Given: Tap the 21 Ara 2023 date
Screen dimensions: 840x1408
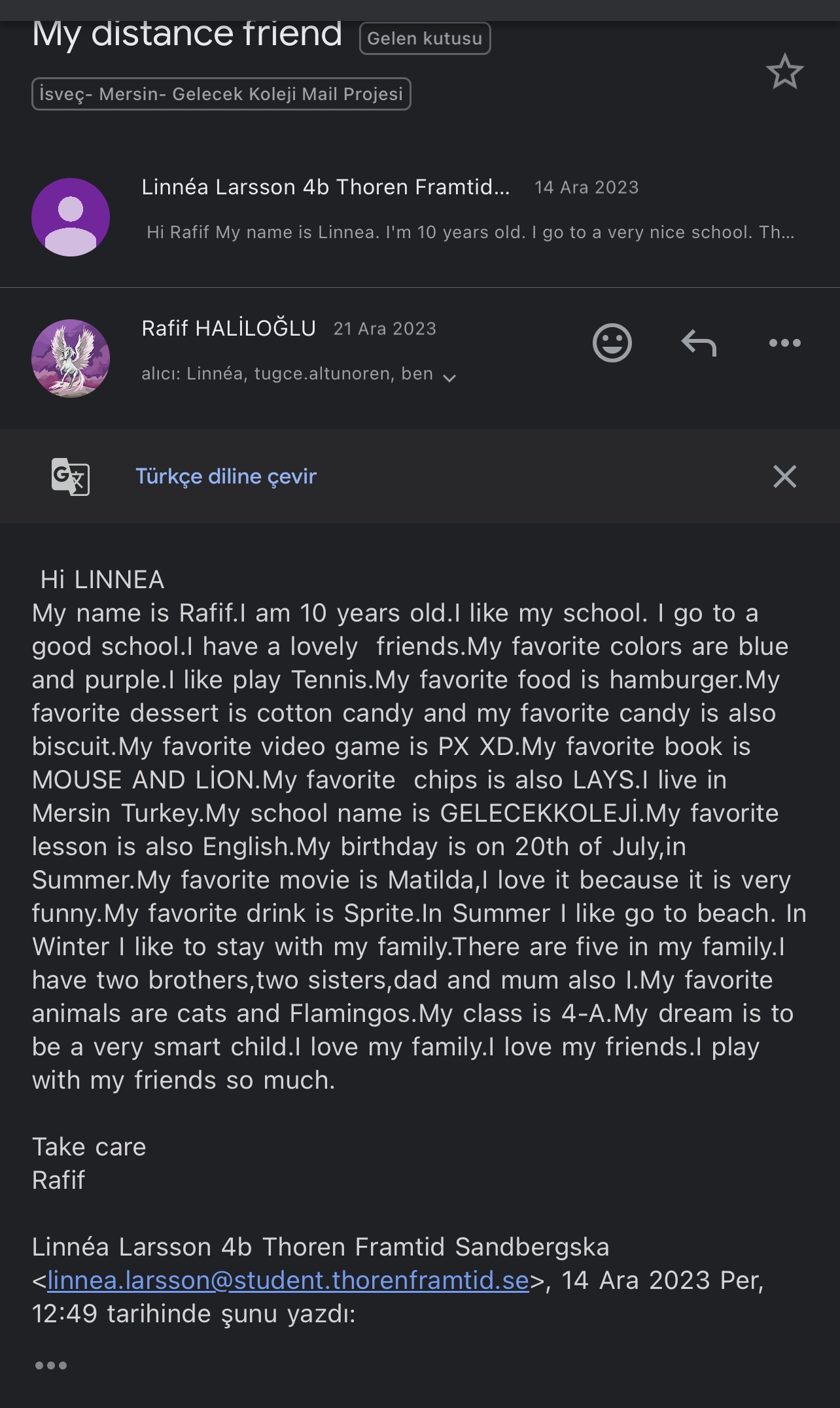Looking at the screenshot, I should (x=385, y=328).
